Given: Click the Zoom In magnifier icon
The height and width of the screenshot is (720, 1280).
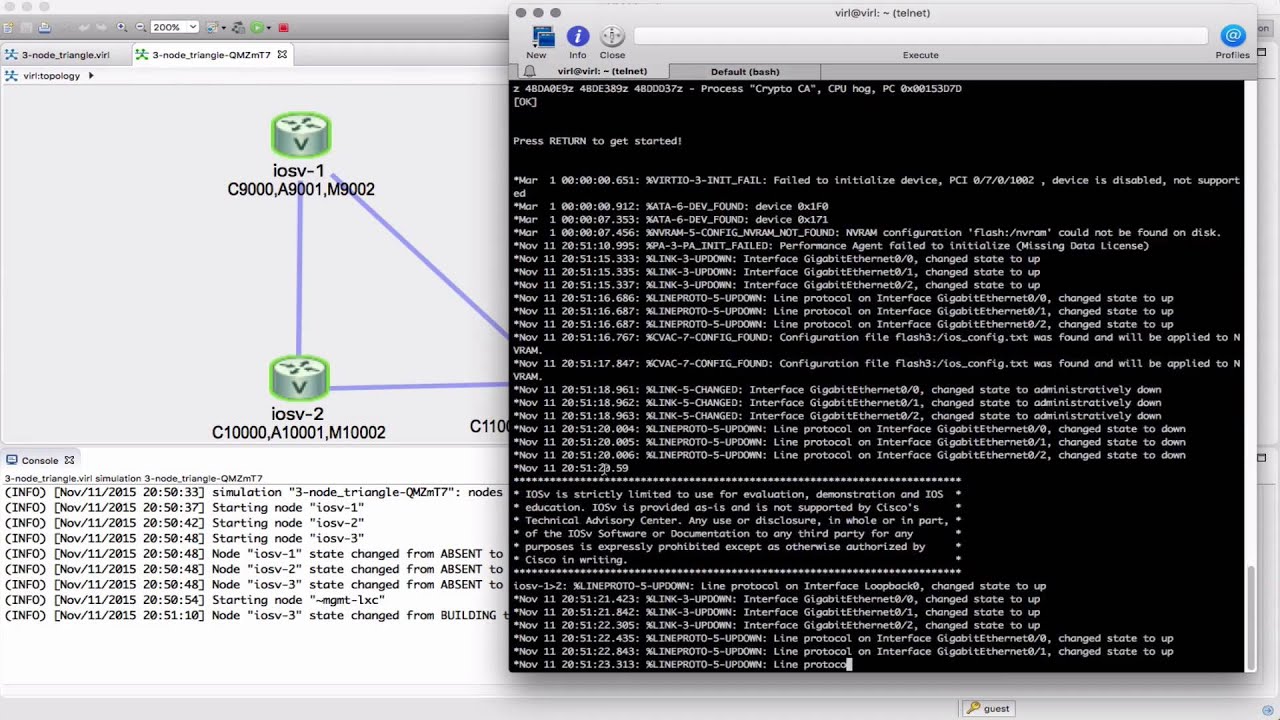Looking at the screenshot, I should click(x=122, y=27).
